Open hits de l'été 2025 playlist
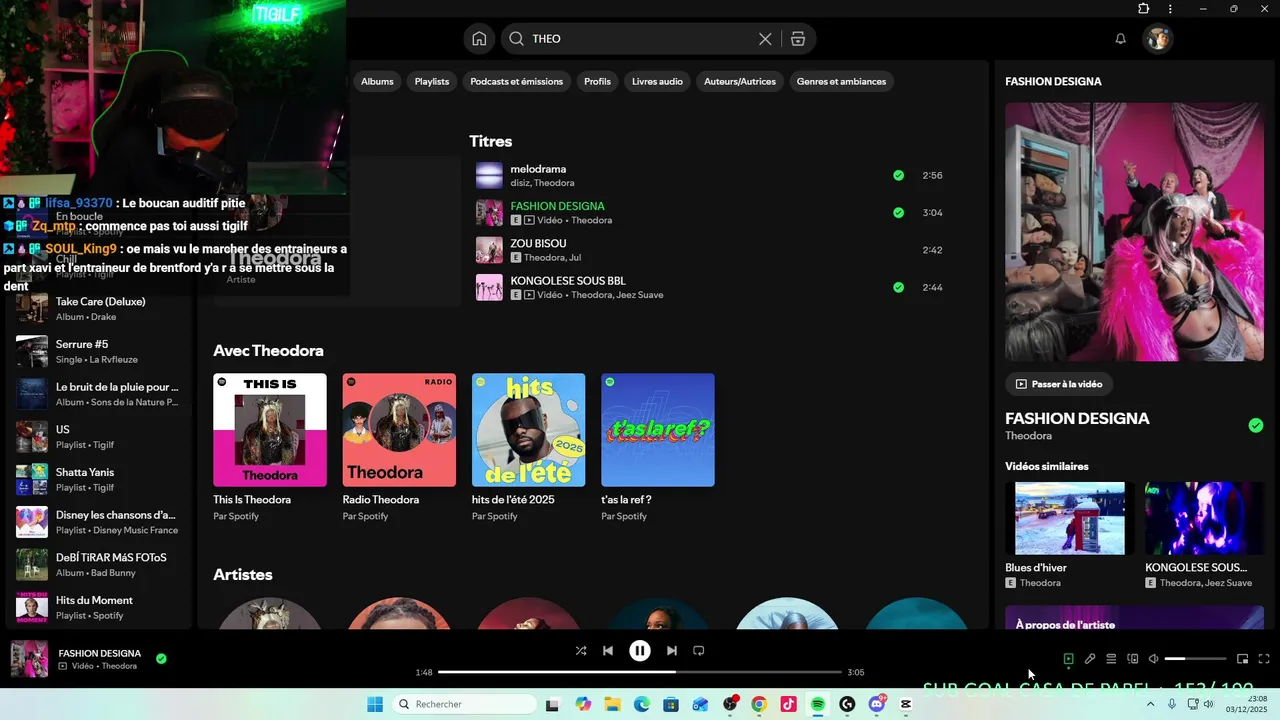The image size is (1280, 720). (528, 448)
